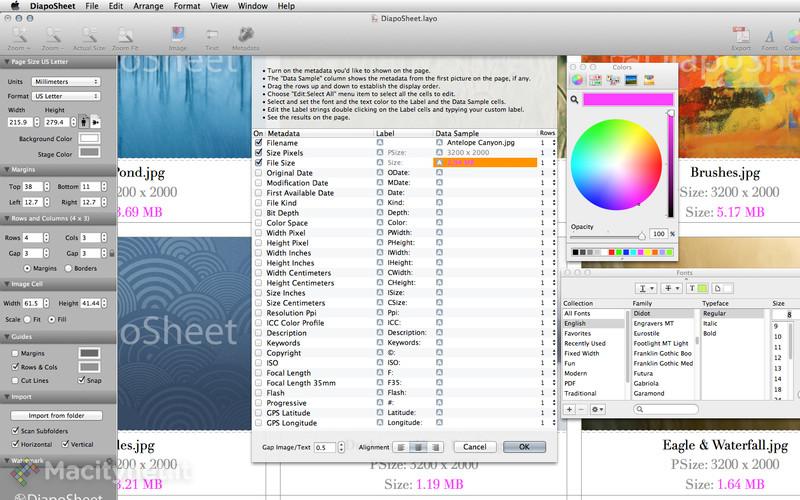Screen dimensions: 800x500
Task: Click the Metadata toolbar icon
Action: coord(245,34)
